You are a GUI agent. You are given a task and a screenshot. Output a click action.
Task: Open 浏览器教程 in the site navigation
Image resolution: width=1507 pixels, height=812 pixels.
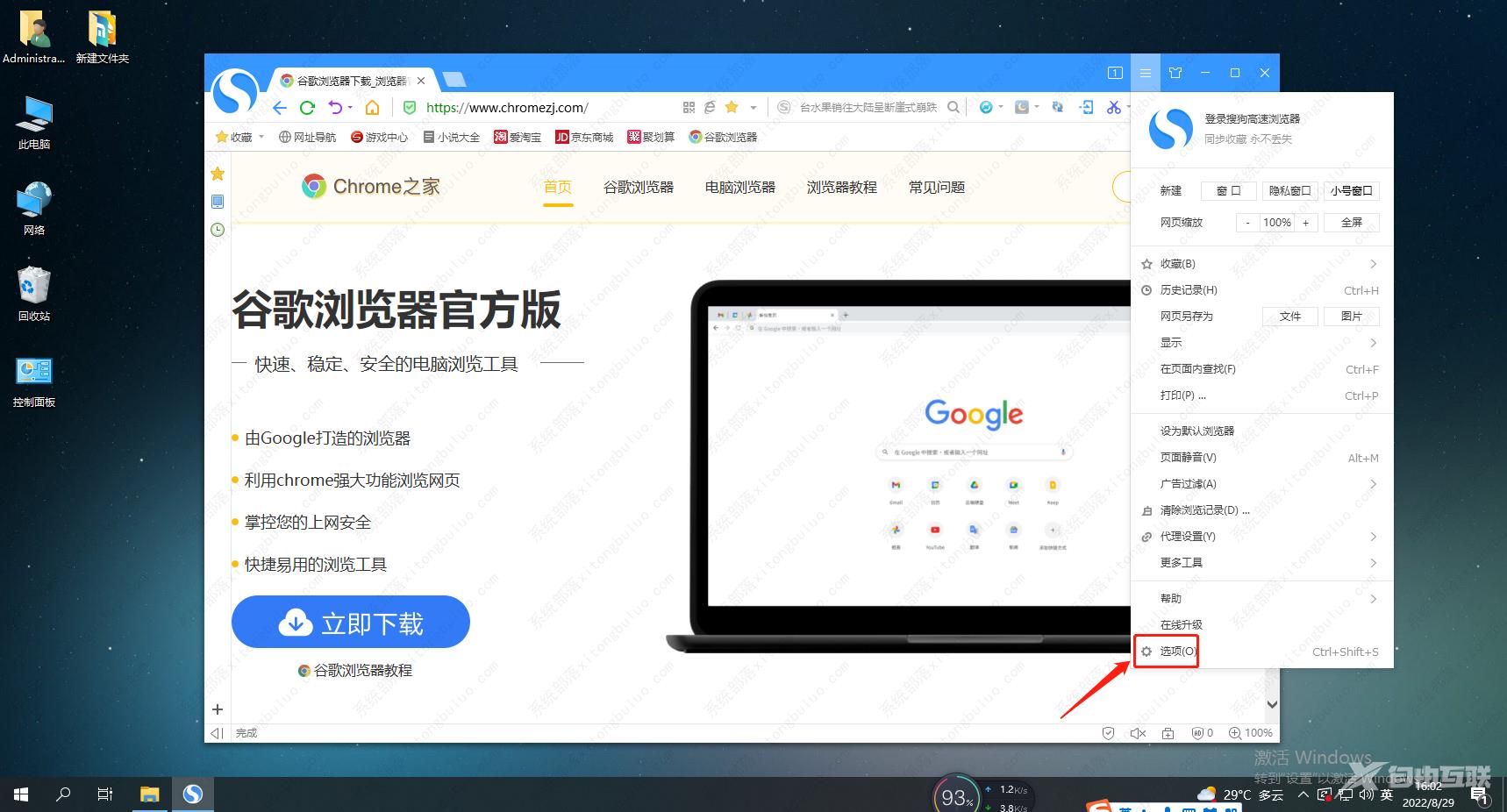pyautogui.click(x=842, y=188)
